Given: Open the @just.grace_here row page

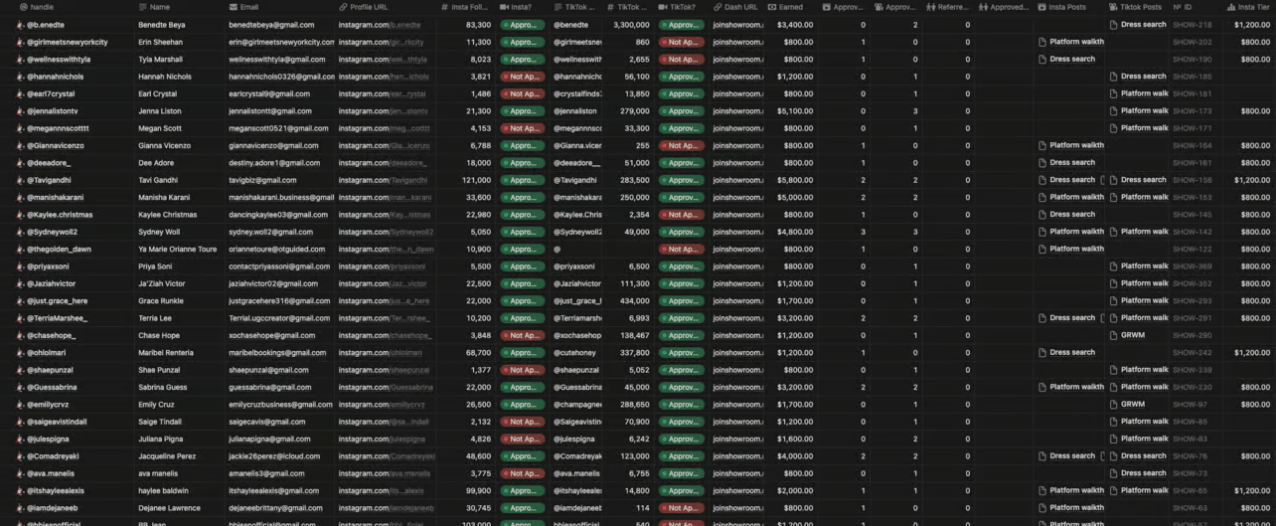Looking at the screenshot, I should click(57, 301).
